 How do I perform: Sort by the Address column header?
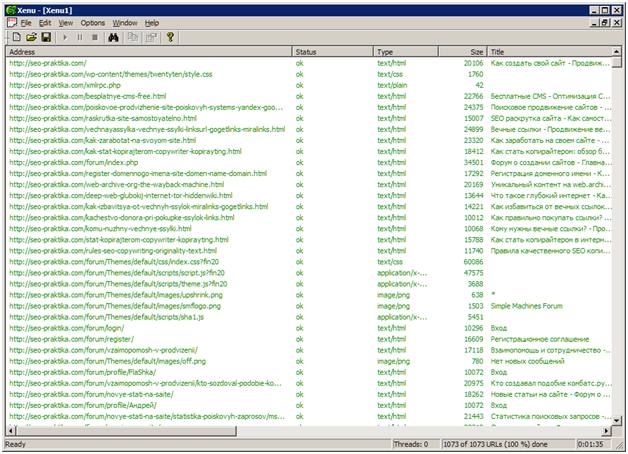[149, 52]
